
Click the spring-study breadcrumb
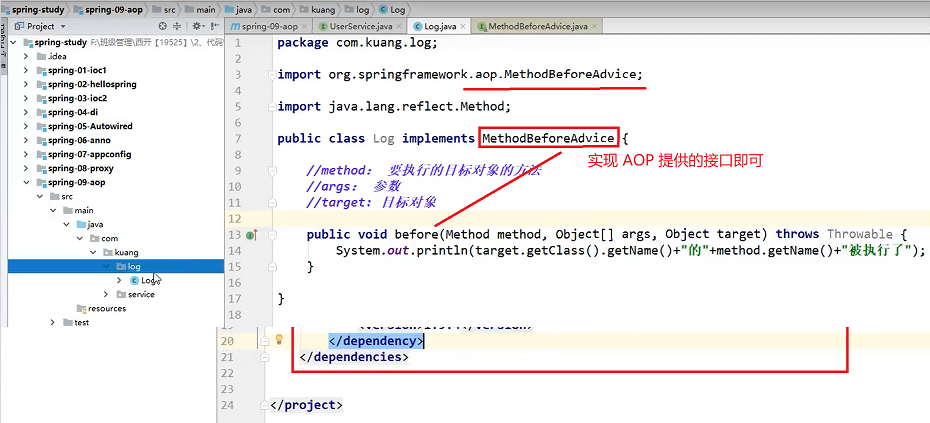(x=33, y=9)
